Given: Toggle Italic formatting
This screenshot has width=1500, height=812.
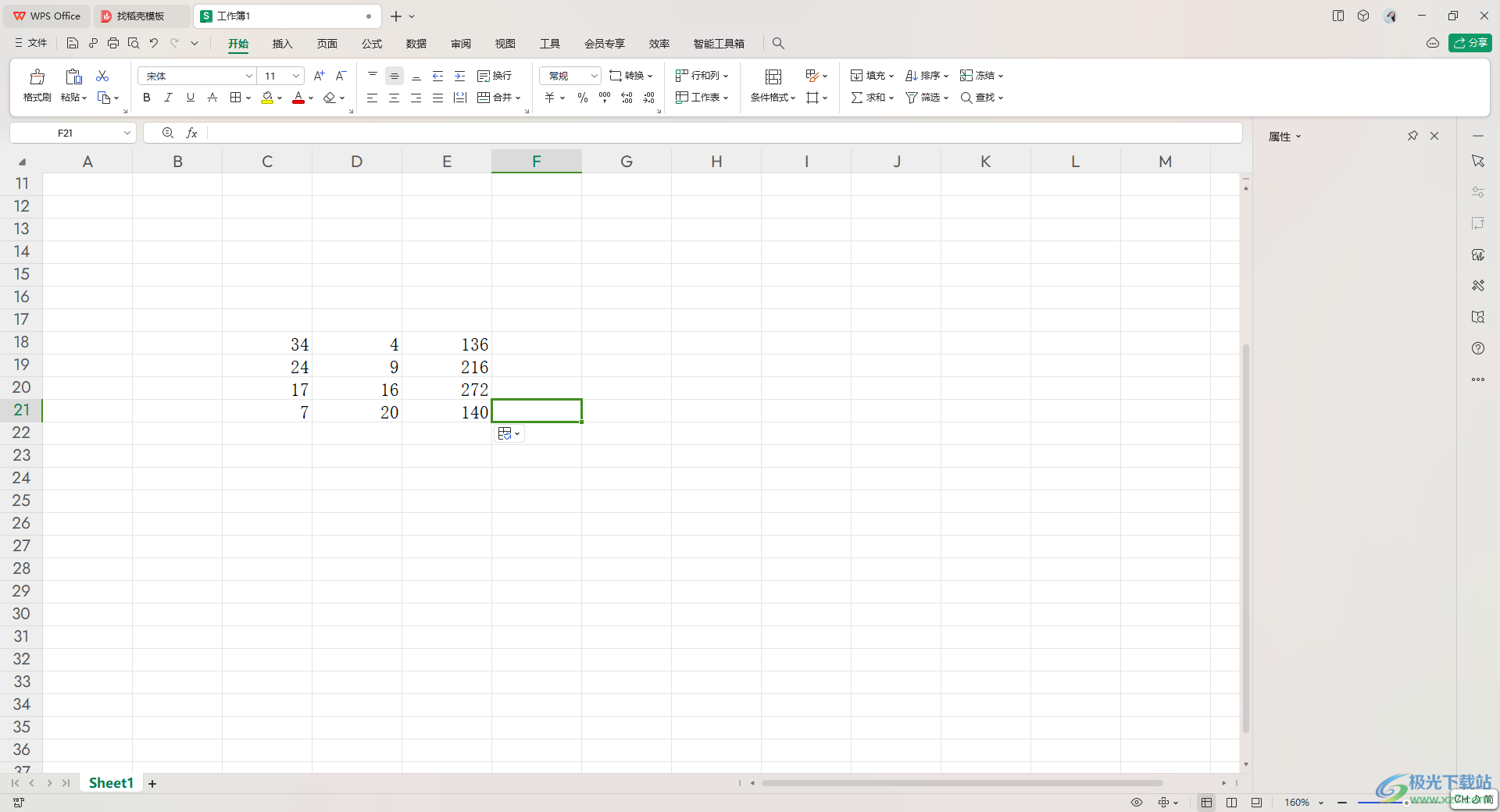Looking at the screenshot, I should pyautogui.click(x=168, y=98).
